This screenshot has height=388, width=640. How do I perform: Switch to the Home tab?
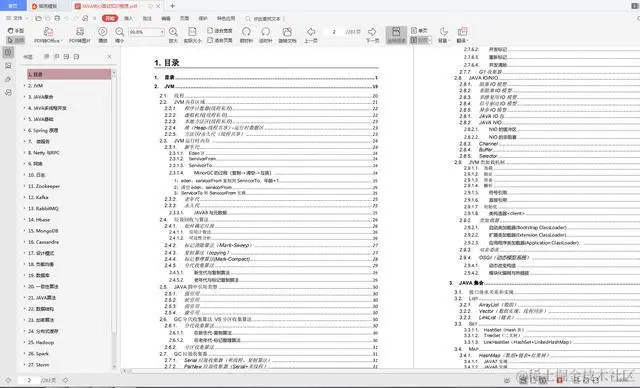pos(13,6)
